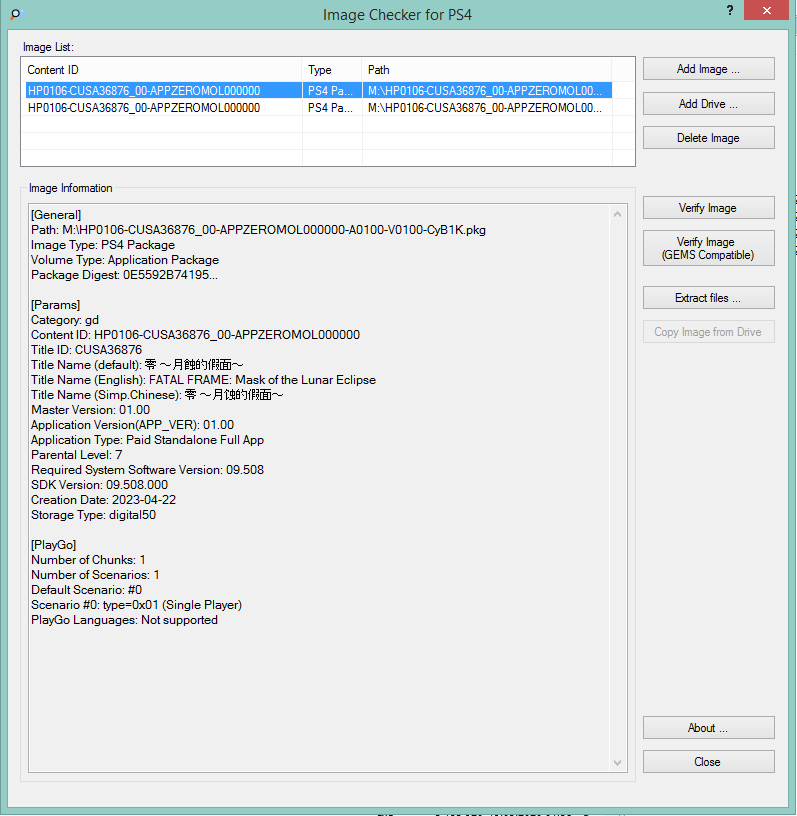Click the SDK Version: 09.508.000 line
Screen dimensions: 797x816
[99, 485]
